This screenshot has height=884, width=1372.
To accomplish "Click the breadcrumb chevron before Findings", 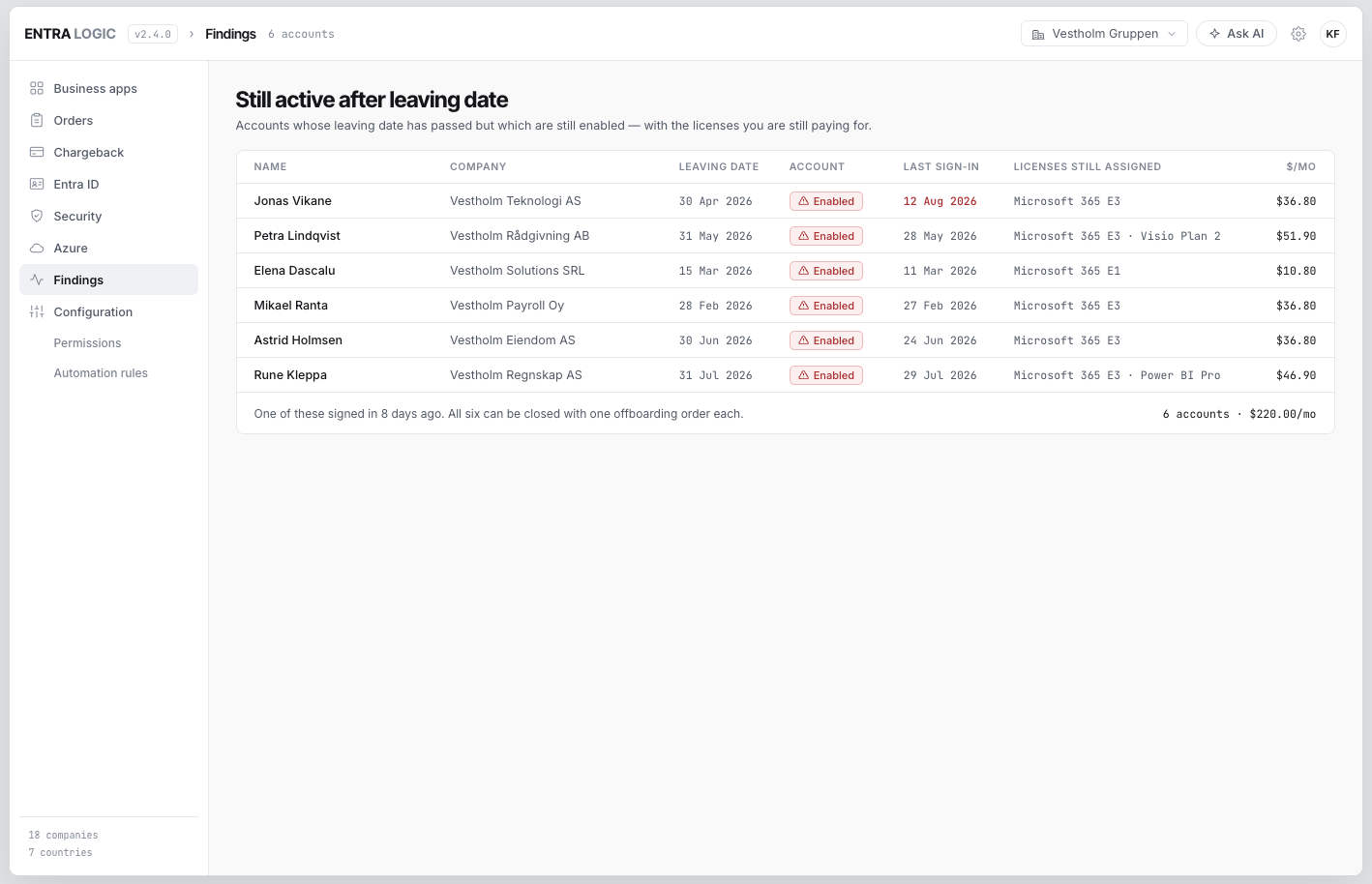I will [192, 34].
